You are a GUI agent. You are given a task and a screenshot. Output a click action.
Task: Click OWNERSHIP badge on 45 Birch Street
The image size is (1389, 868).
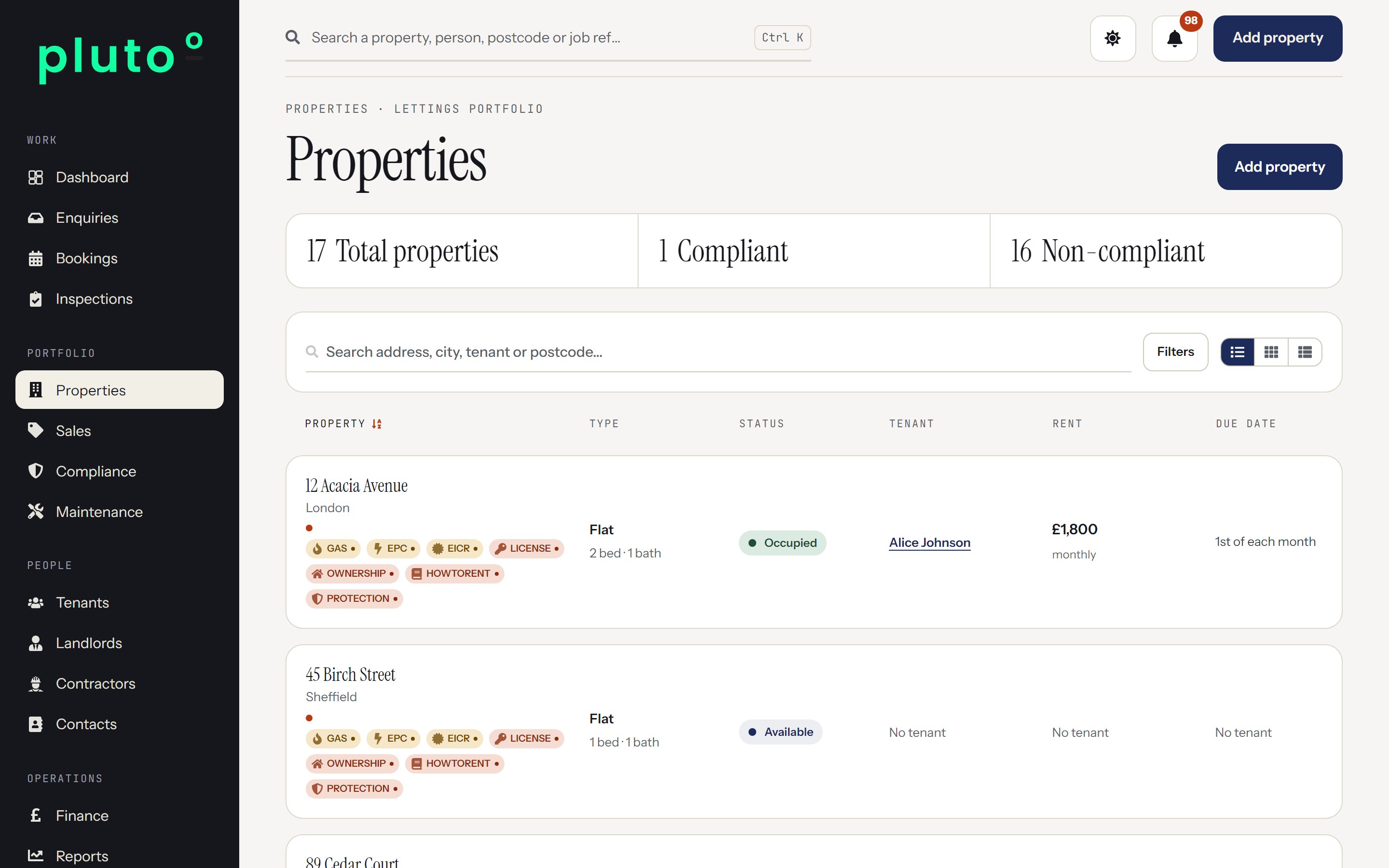[x=353, y=763]
